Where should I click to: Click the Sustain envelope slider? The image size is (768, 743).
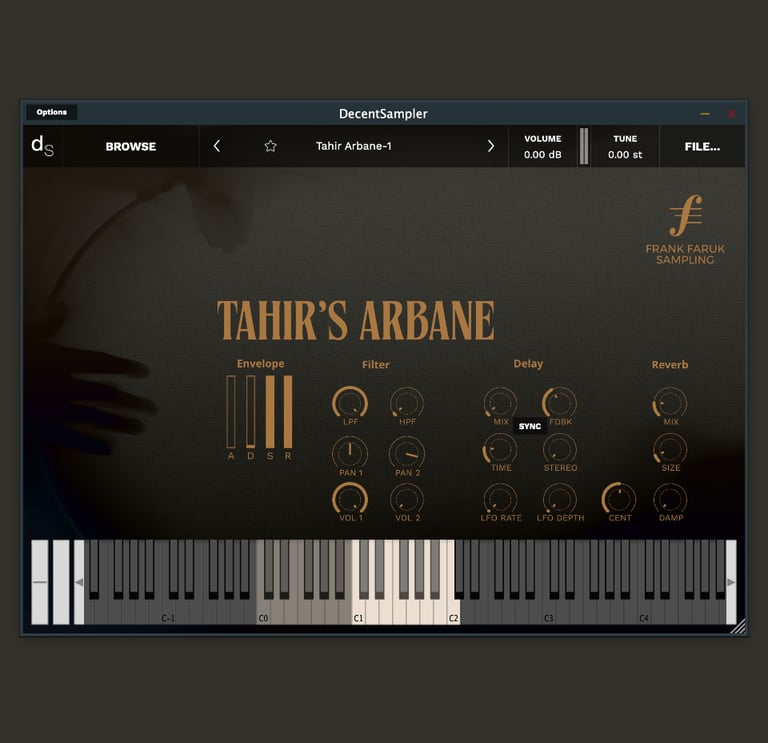pyautogui.click(x=270, y=412)
